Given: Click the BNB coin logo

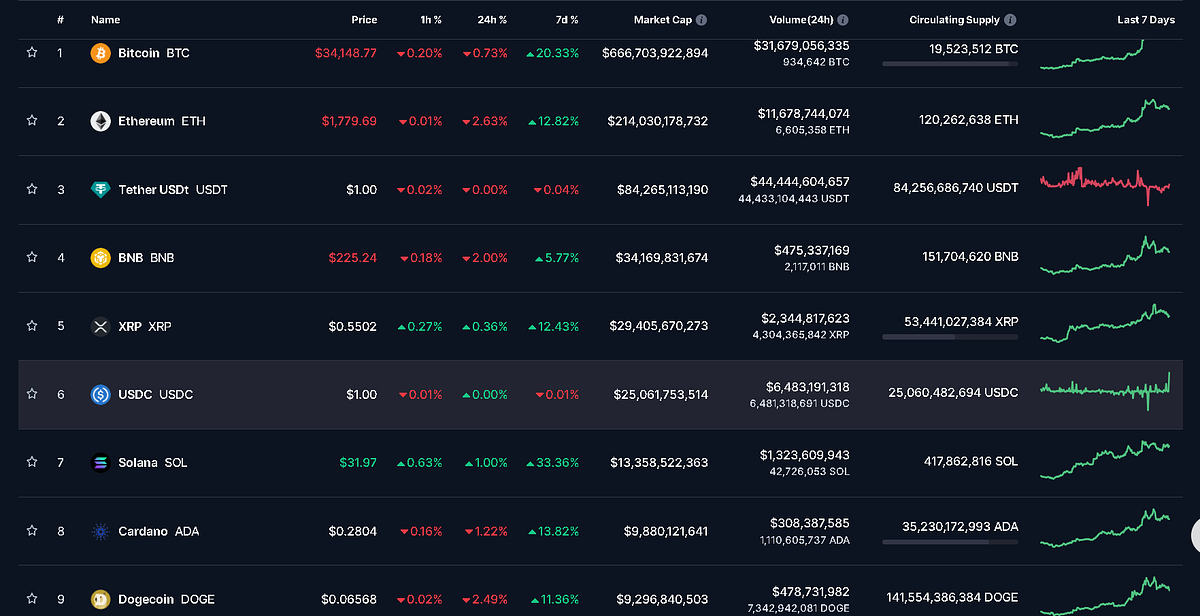Looking at the screenshot, I should point(99,257).
